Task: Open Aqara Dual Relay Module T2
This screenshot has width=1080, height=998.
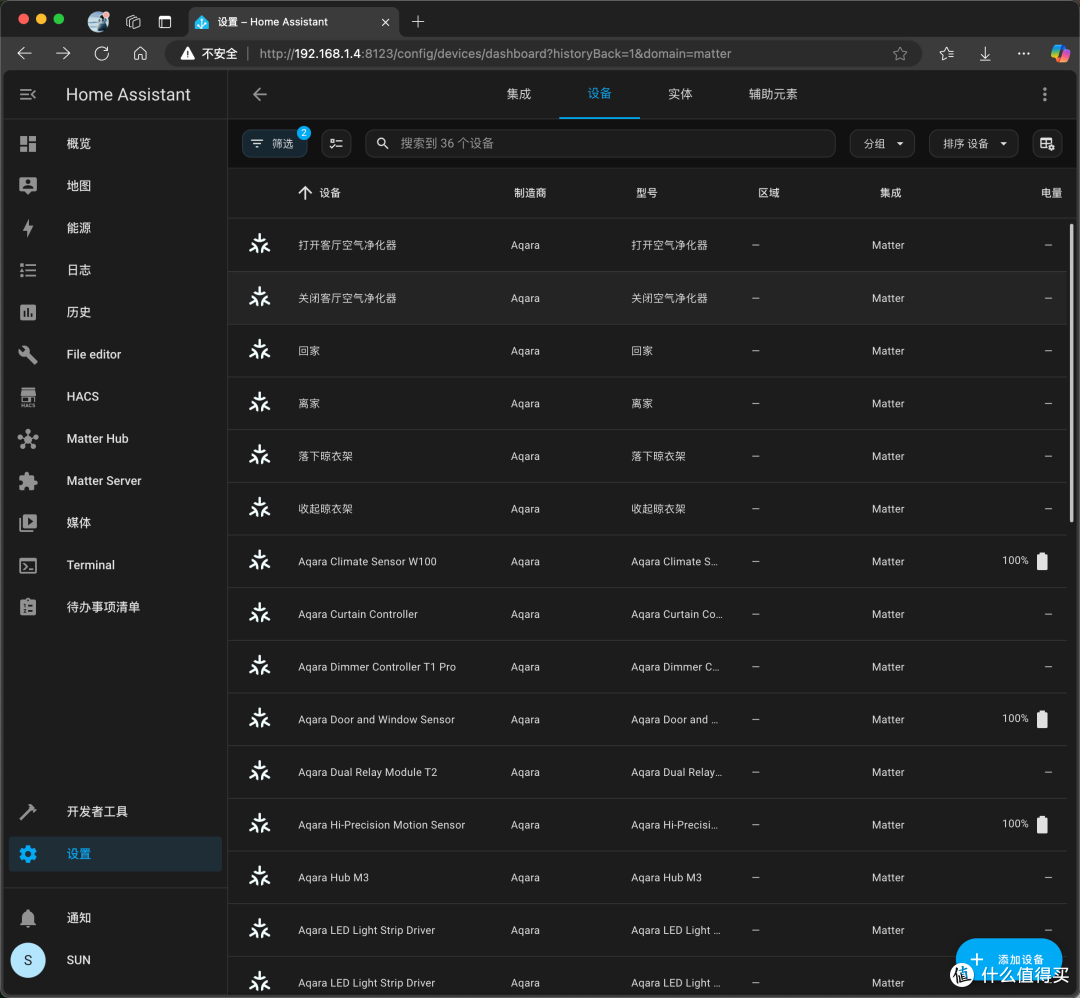Action: (647, 772)
